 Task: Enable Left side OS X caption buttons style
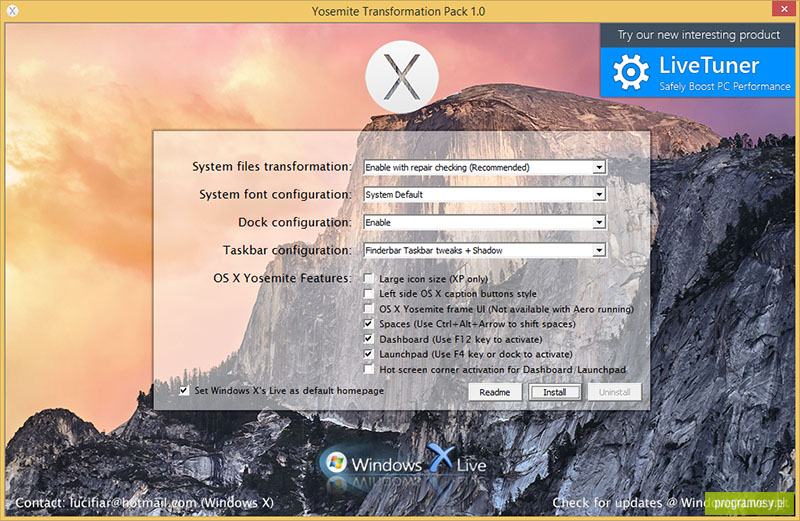[368, 293]
